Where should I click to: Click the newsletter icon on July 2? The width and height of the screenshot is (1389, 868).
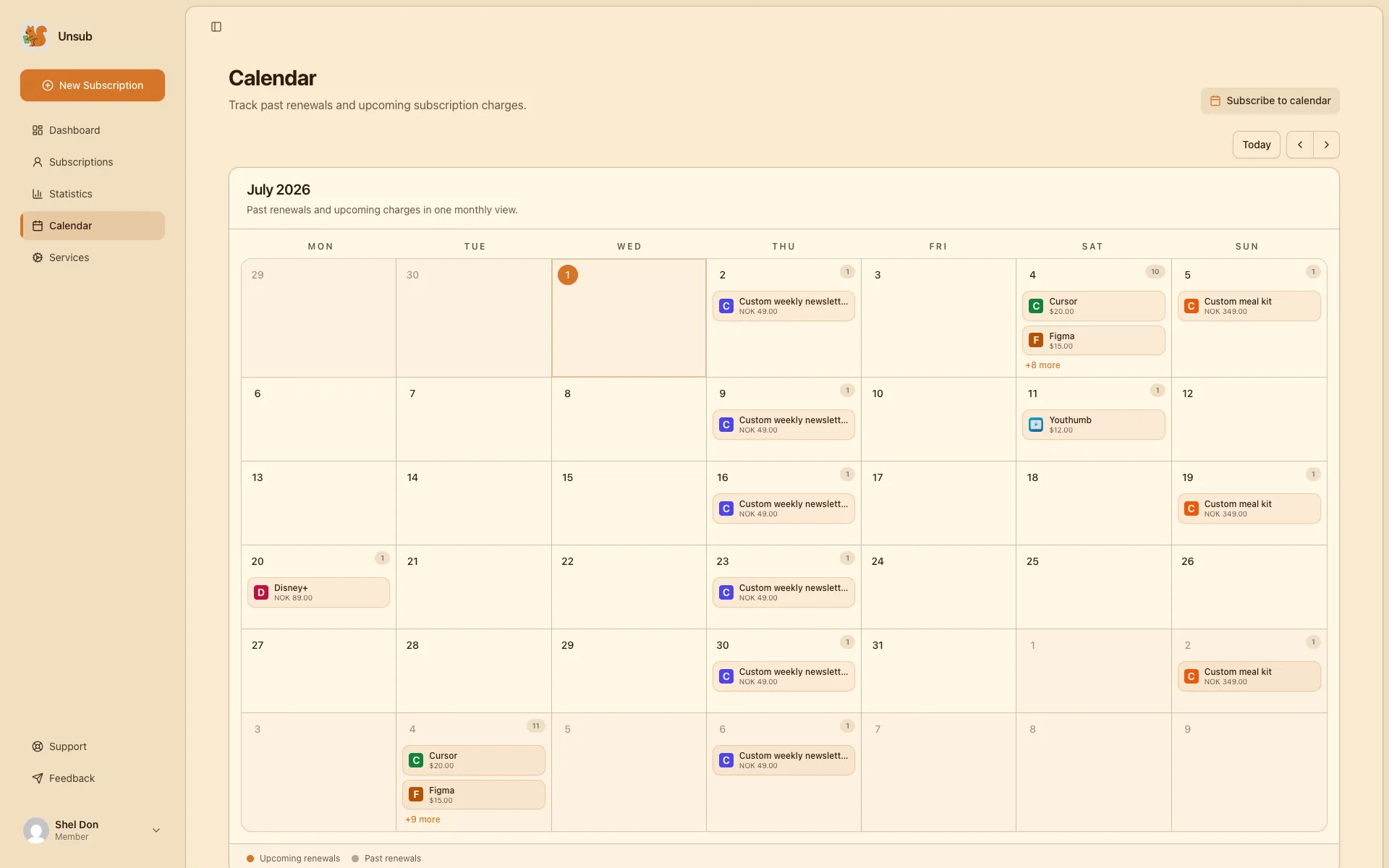[726, 306]
